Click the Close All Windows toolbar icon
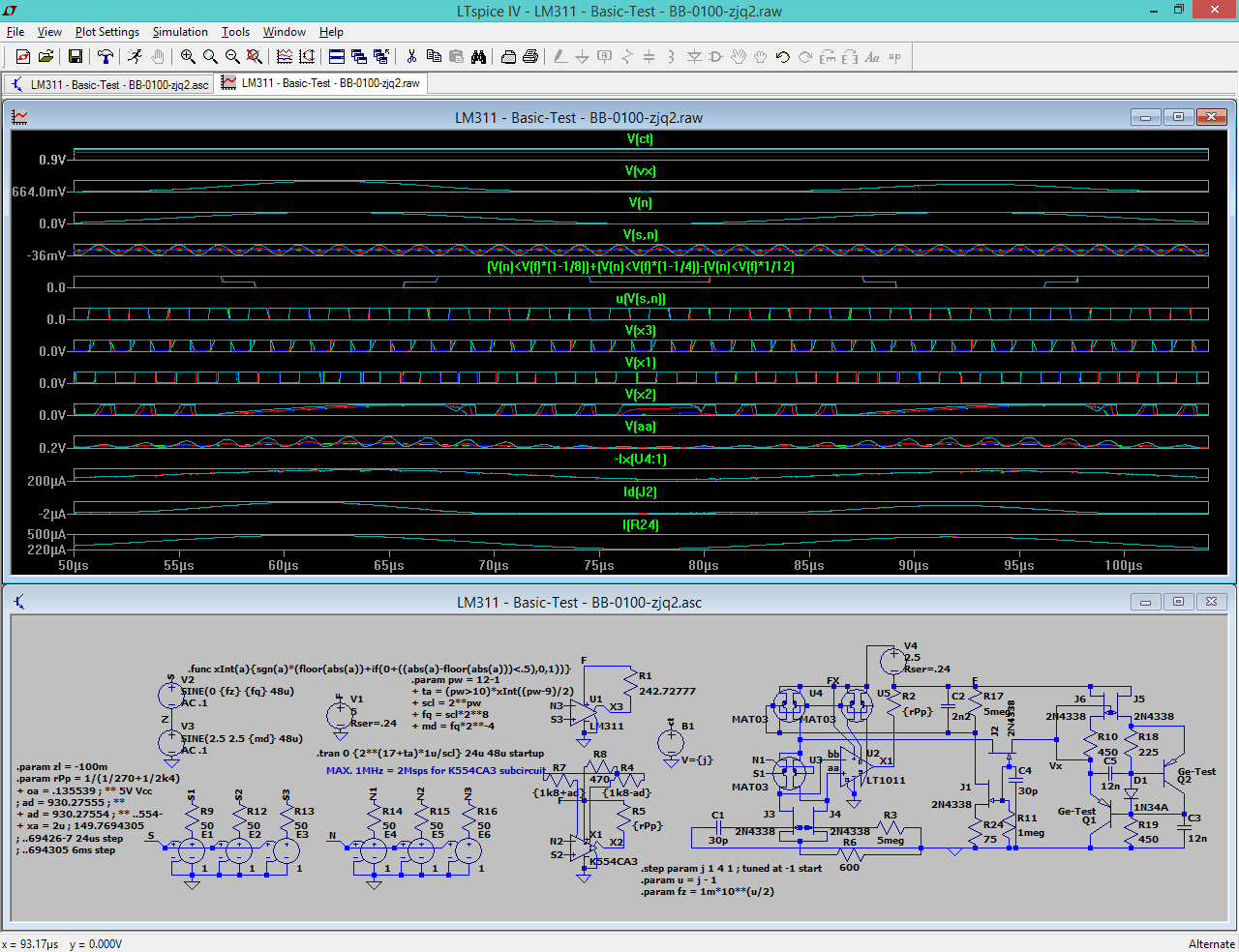Image resolution: width=1239 pixels, height=952 pixels. (x=381, y=57)
